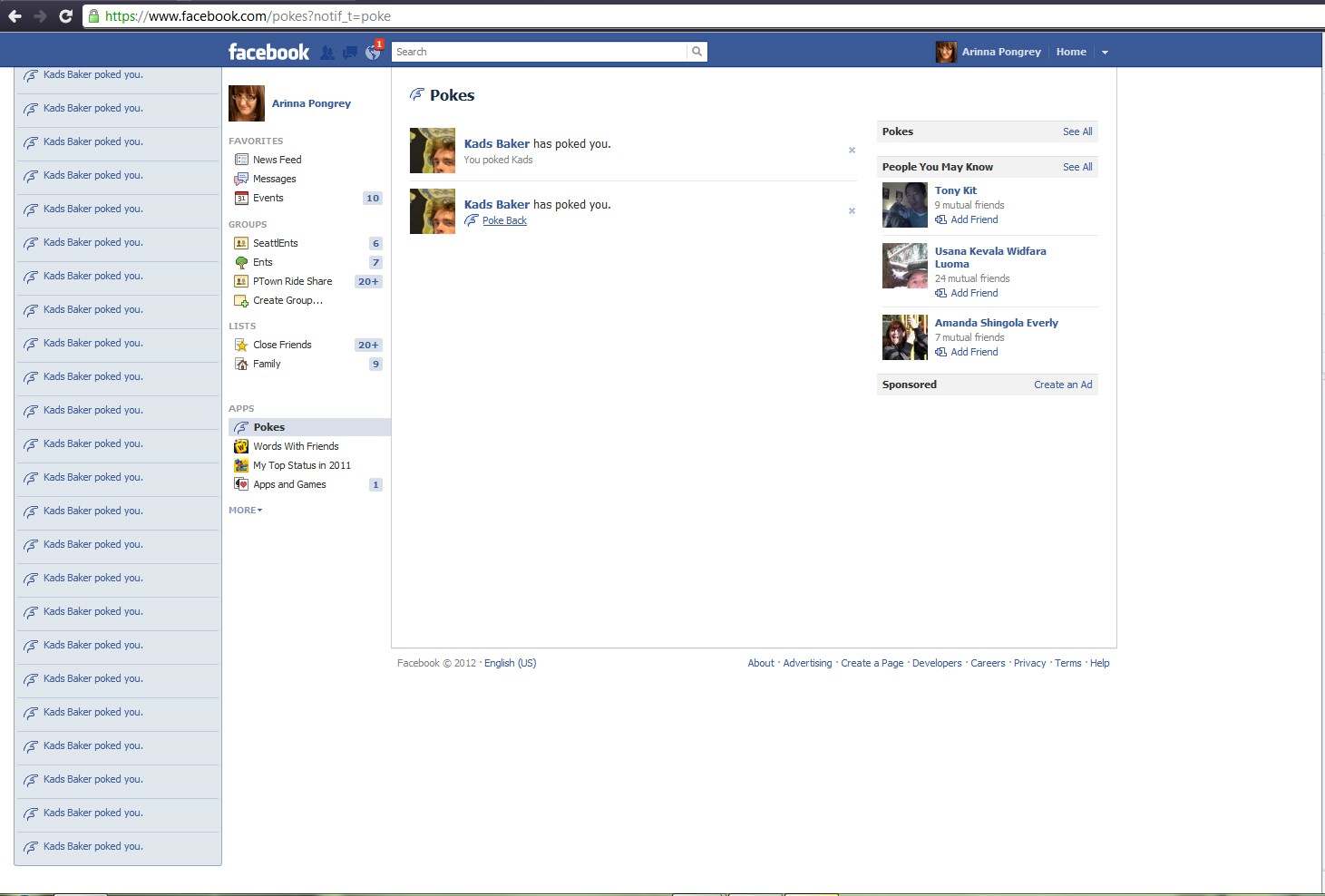This screenshot has width=1325, height=896.
Task: Click the add-friend icon under Tony Kit
Action: (x=941, y=219)
